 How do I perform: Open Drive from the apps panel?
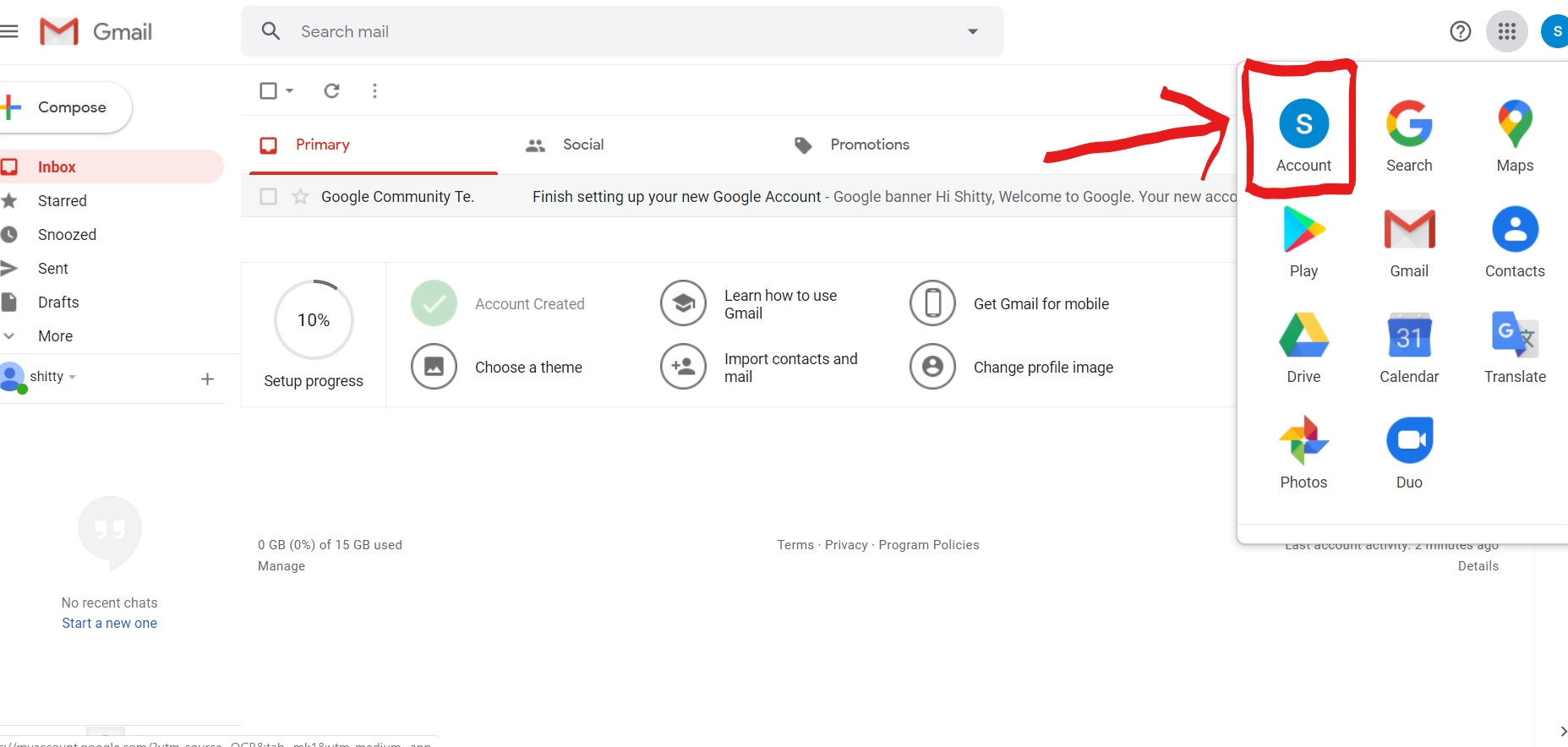tap(1303, 347)
